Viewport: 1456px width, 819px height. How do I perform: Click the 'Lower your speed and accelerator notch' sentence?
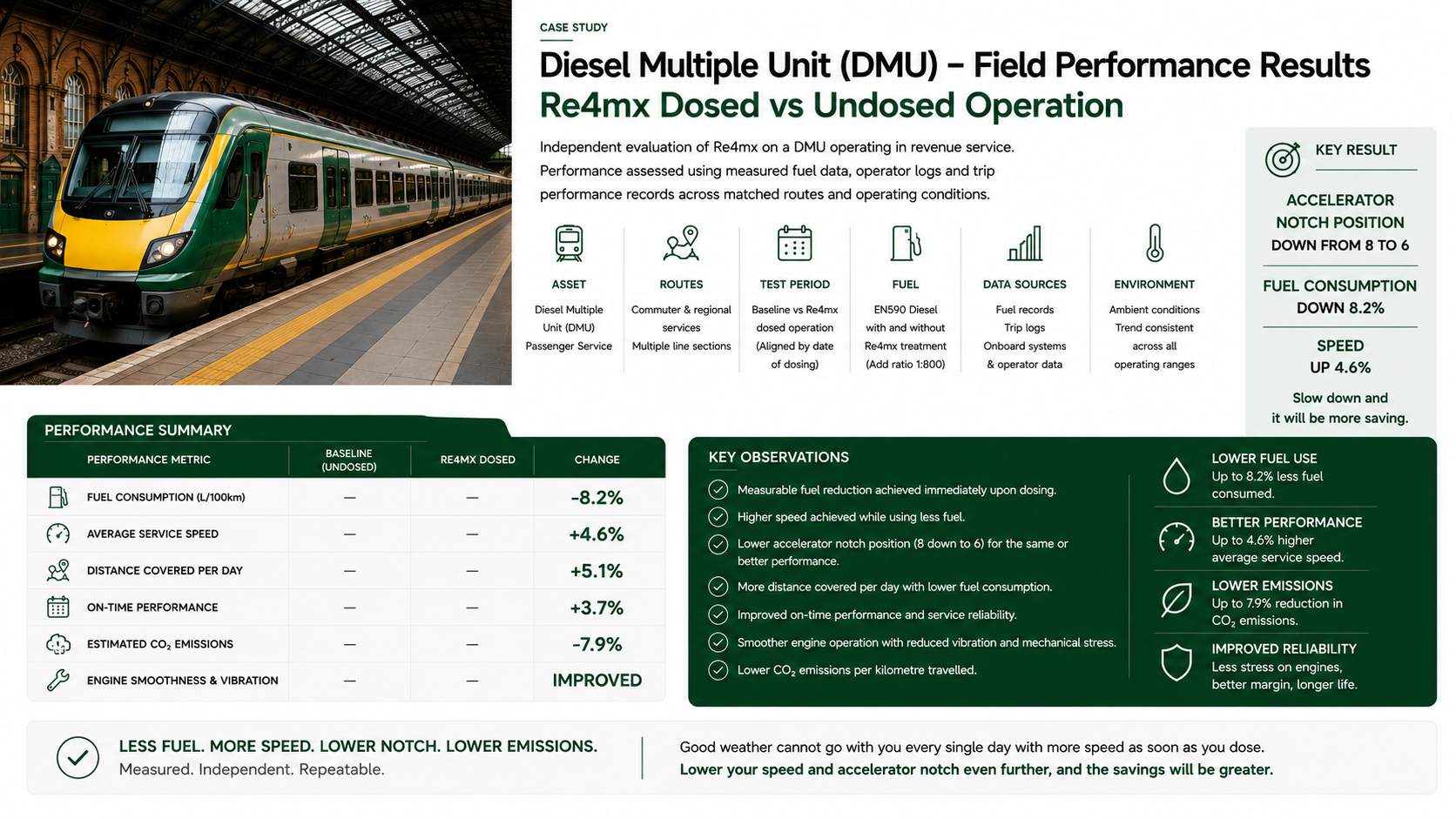[x=976, y=769]
